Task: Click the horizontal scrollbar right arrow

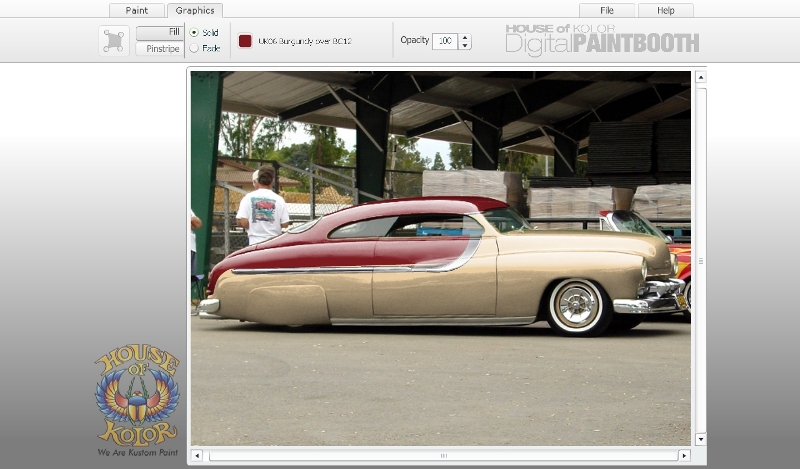Action: pos(684,456)
